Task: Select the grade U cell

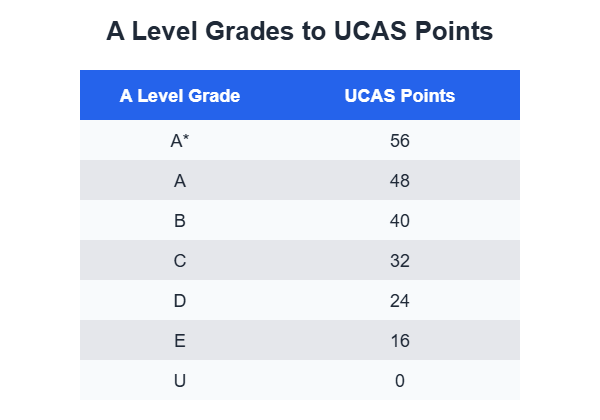Action: tap(180, 381)
